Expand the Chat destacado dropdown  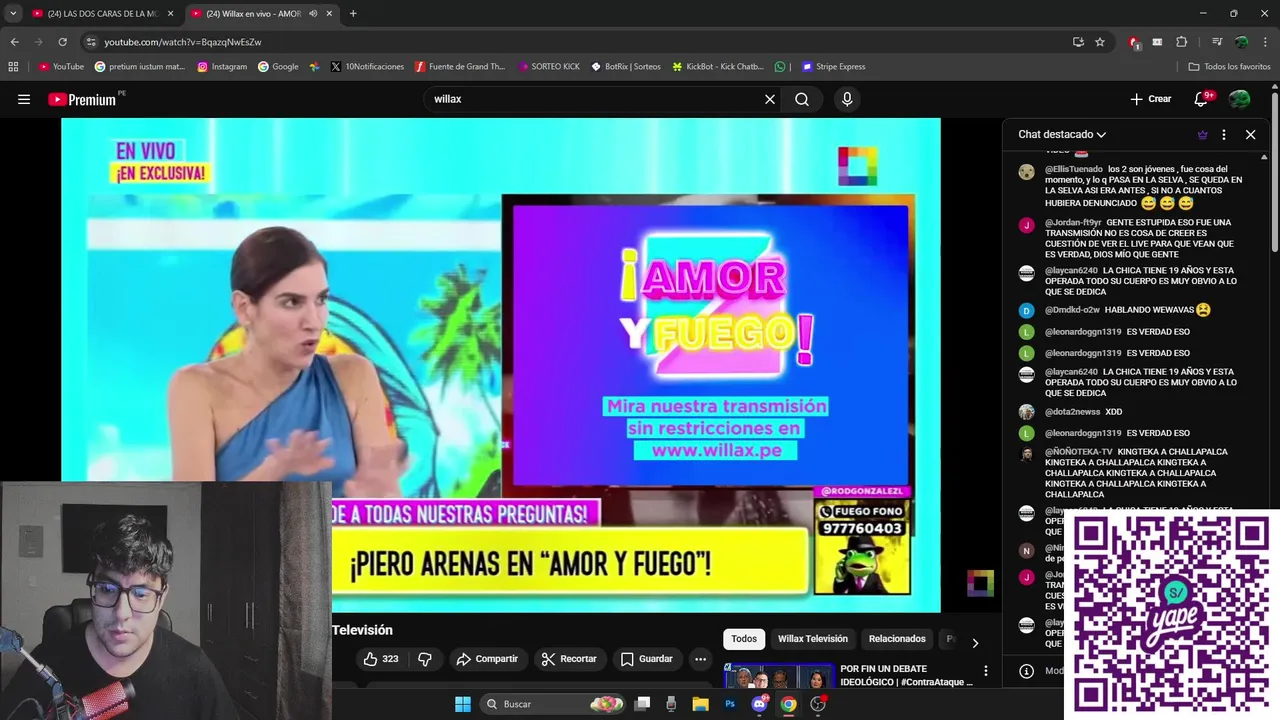[x=1062, y=134]
